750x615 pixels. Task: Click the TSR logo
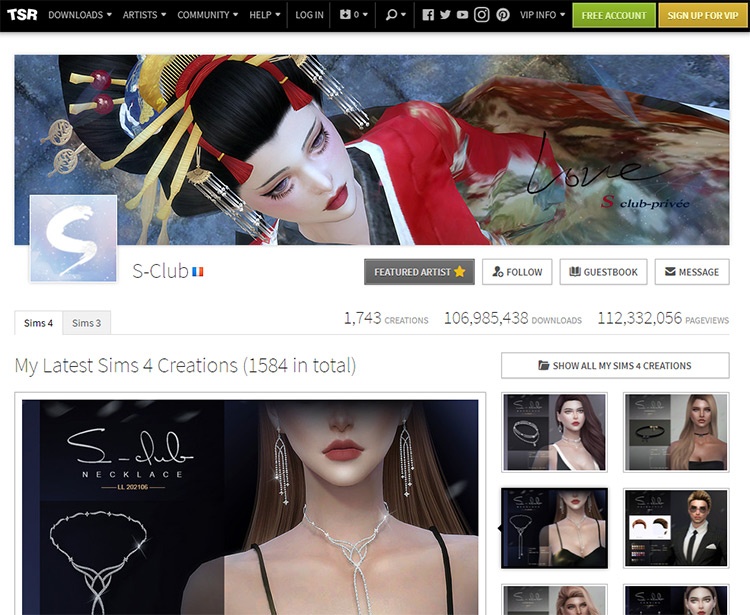[x=22, y=15]
